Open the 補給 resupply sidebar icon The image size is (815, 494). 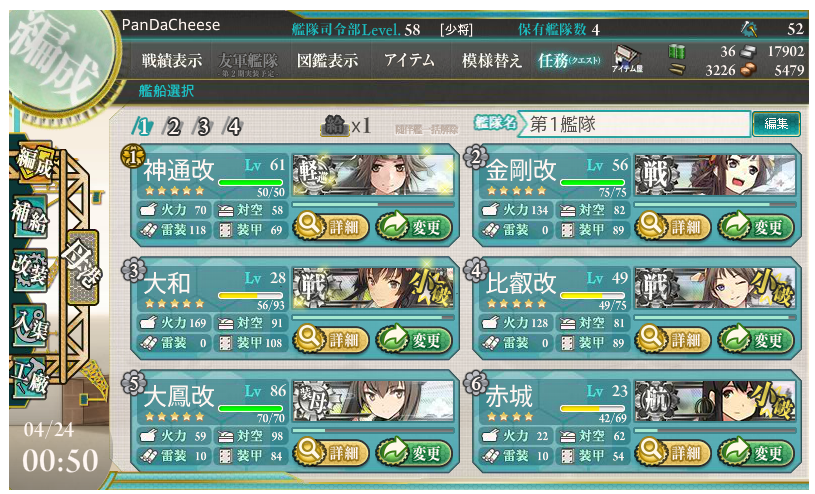[30, 217]
